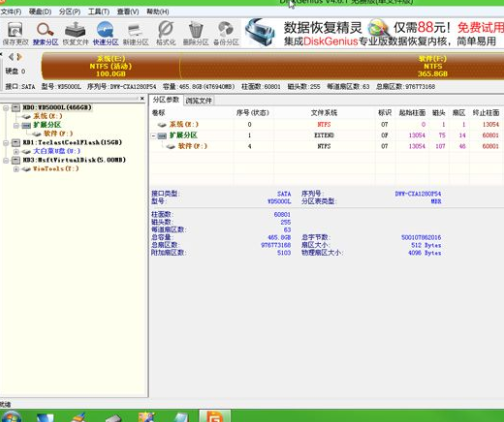The width and height of the screenshot is (504, 422).
Task: Click the 500107862016 total bytes value
Action: click(421, 237)
